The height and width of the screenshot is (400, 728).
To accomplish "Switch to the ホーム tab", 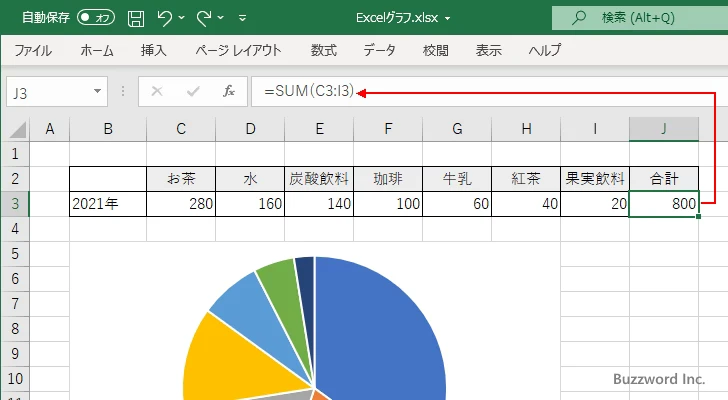I will pos(97,50).
